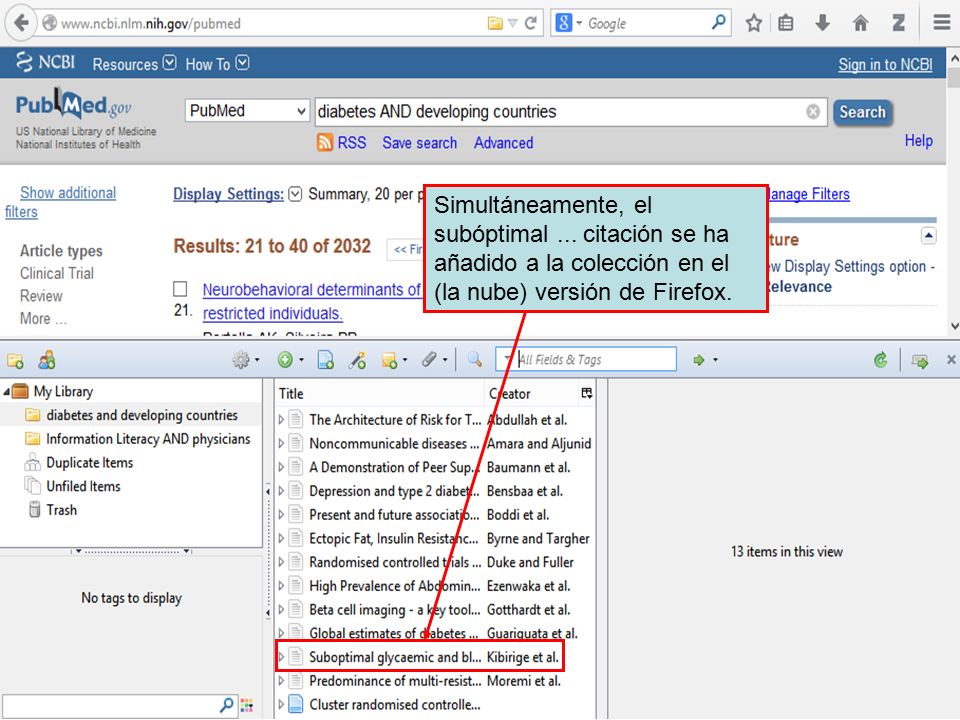Click the PubMed Search button
Image resolution: width=960 pixels, height=720 pixels.
862,112
